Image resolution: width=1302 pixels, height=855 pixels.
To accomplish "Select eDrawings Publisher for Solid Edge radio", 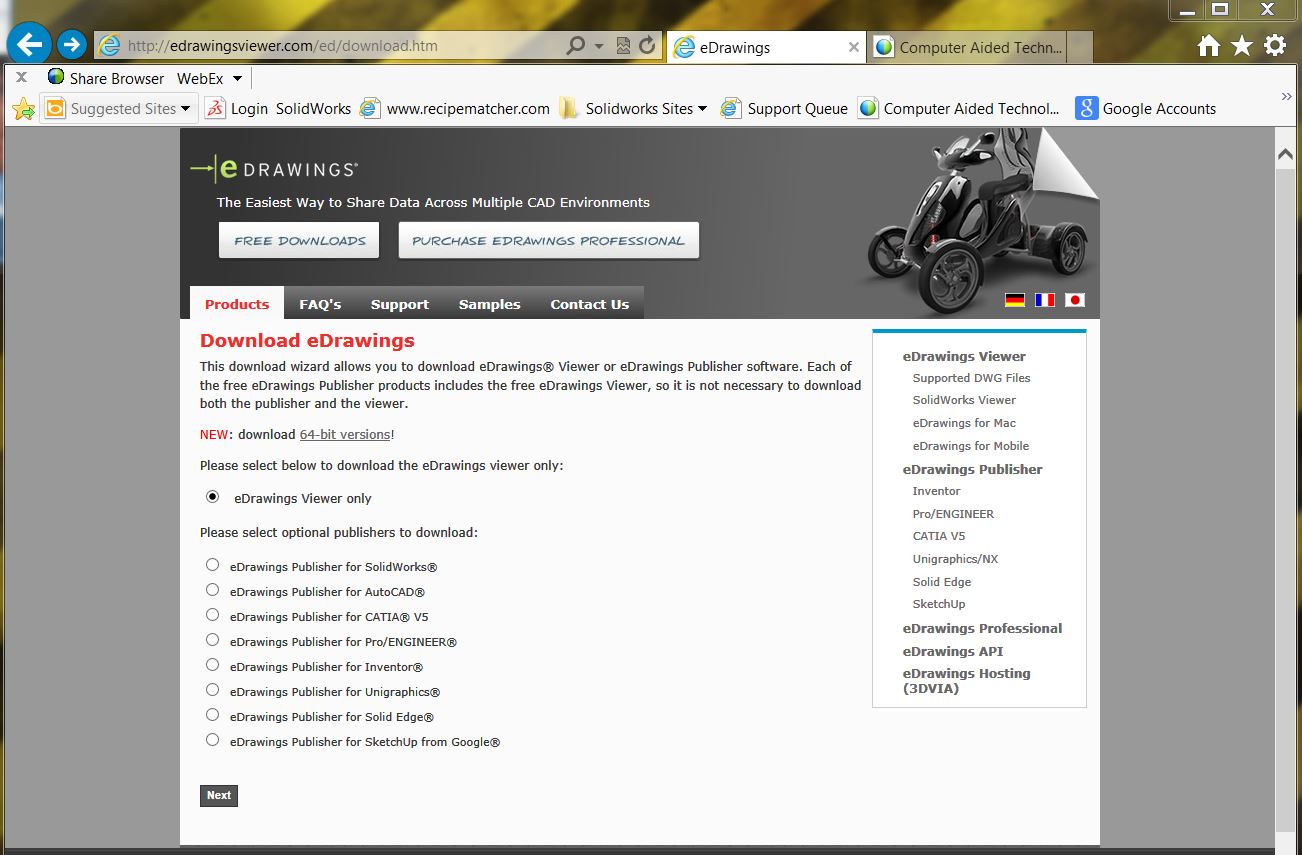I will [212, 715].
